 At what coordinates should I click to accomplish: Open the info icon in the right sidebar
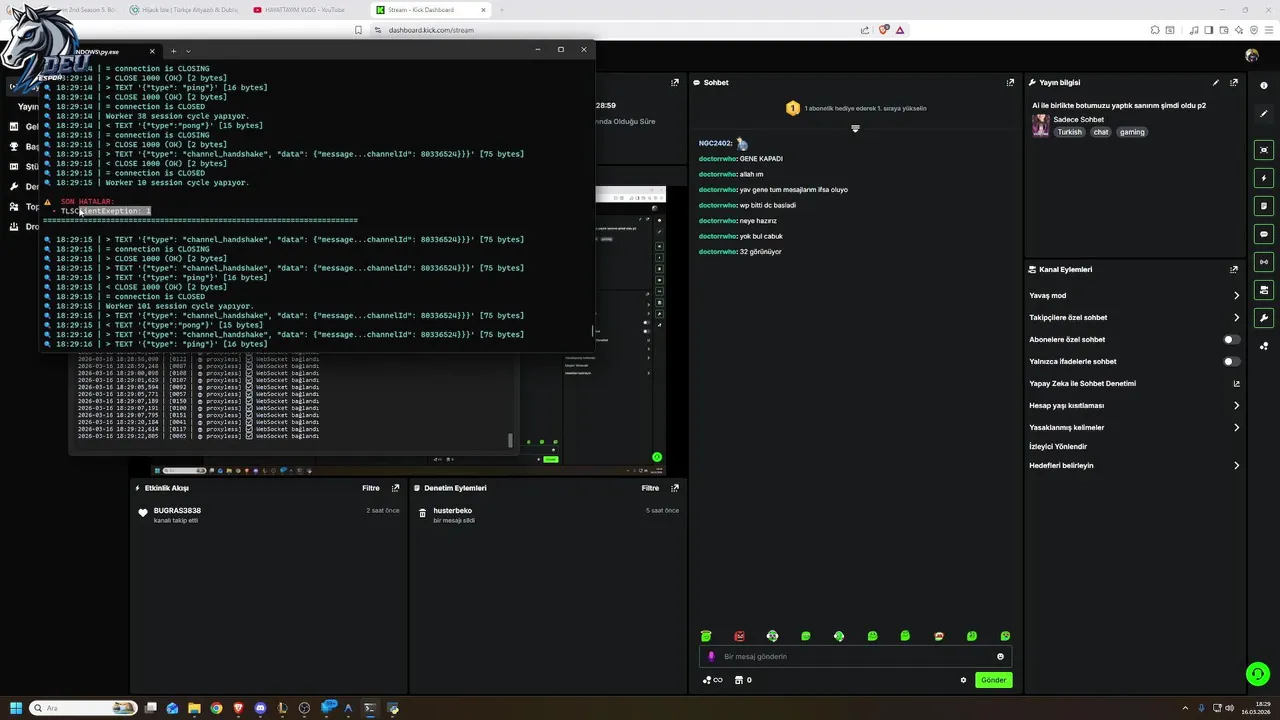[x=1264, y=87]
